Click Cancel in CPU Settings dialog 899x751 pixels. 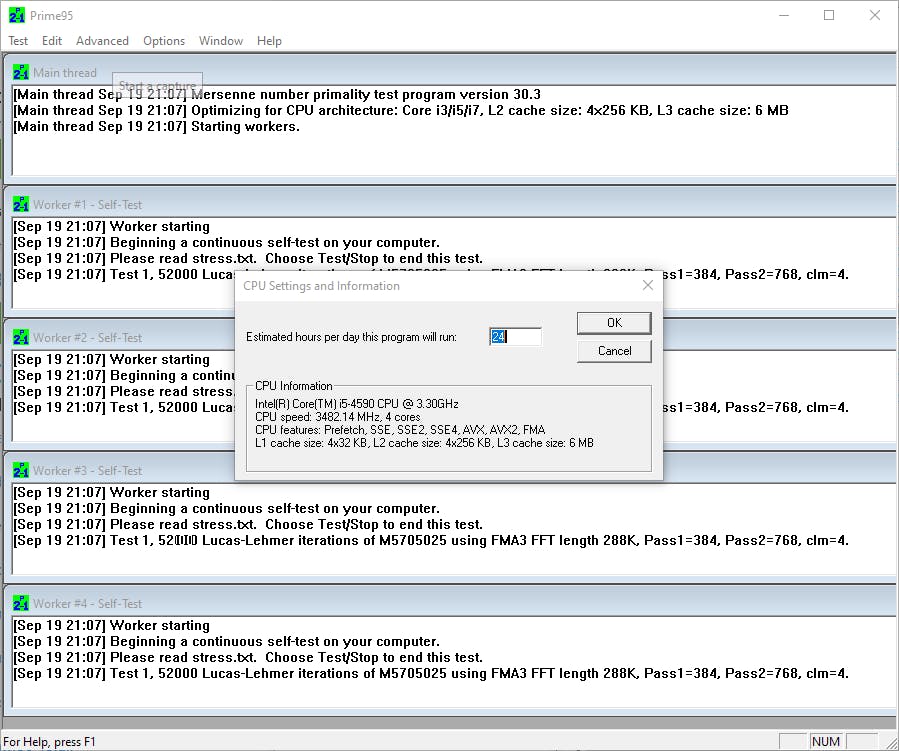tap(614, 351)
